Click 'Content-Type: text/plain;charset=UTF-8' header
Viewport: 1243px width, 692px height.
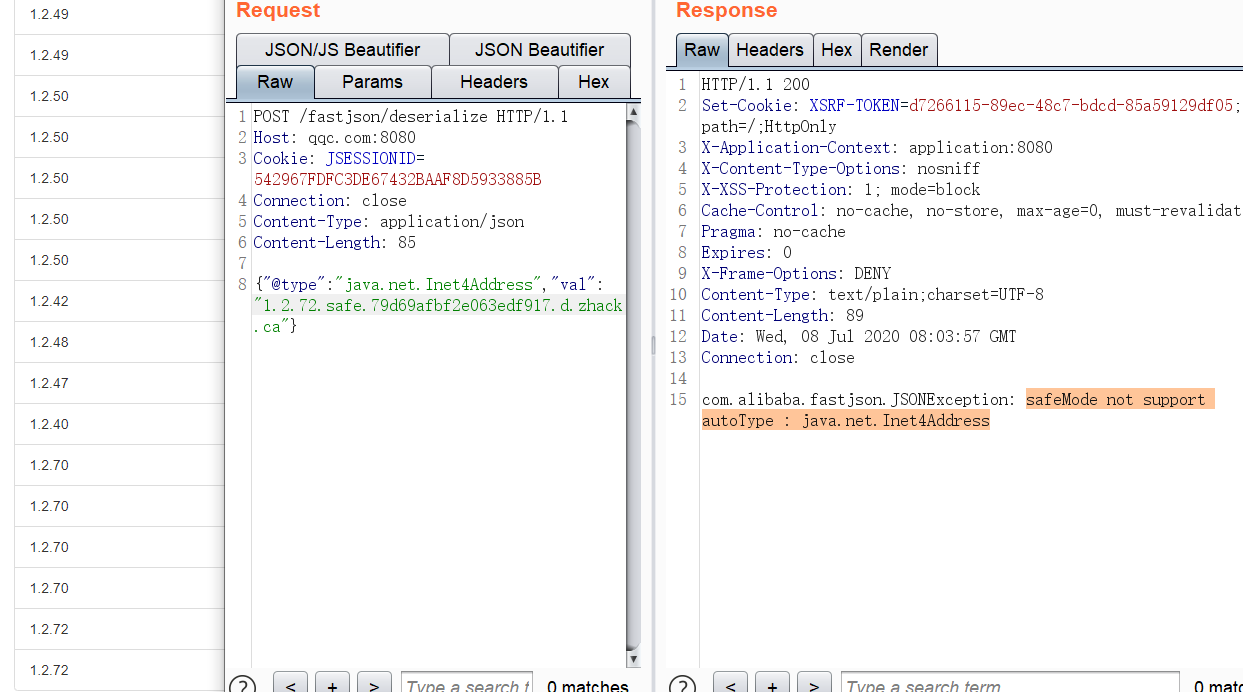[x=872, y=295]
